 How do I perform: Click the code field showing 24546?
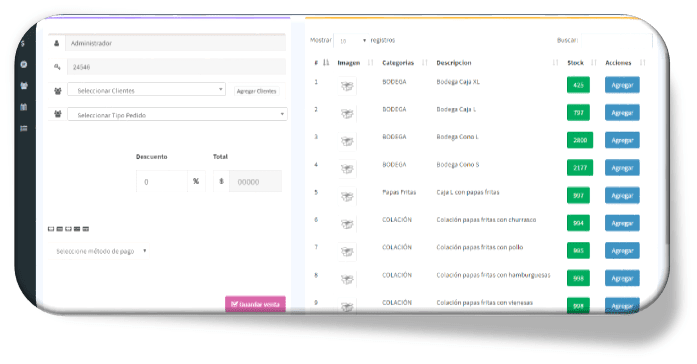[x=176, y=67]
